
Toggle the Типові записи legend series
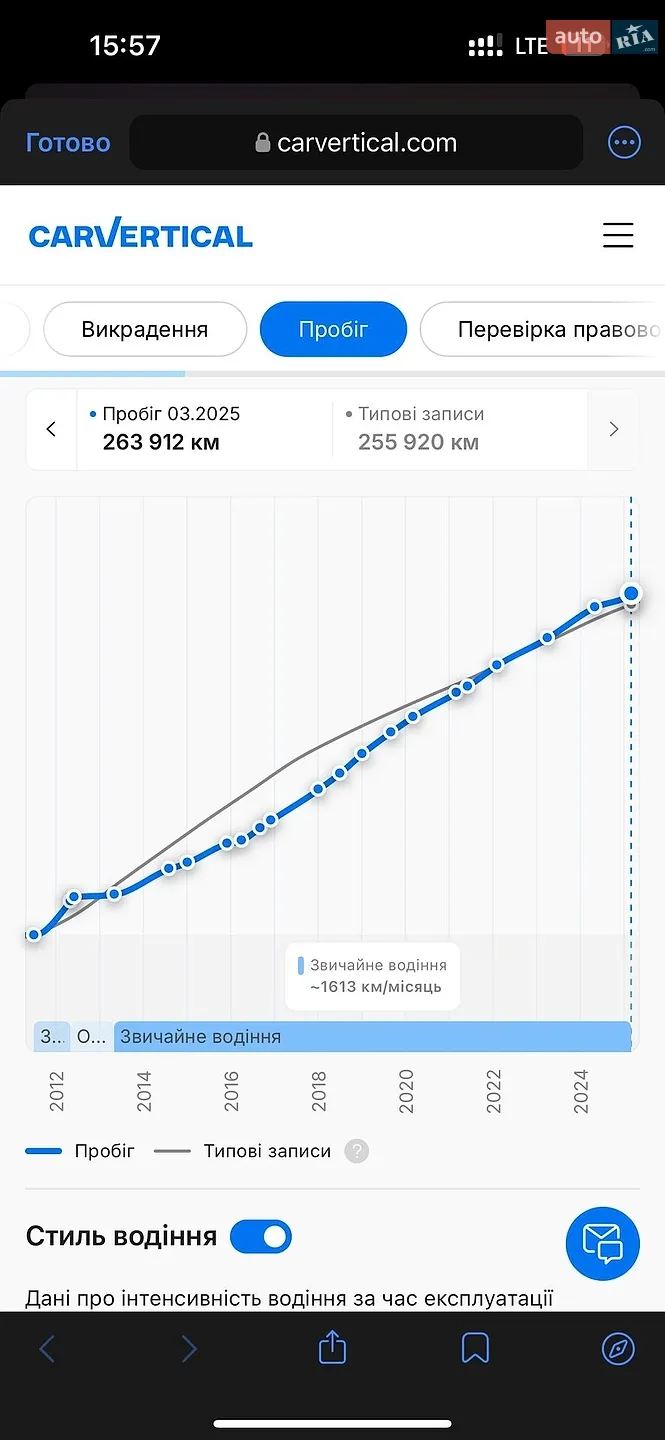(242, 1151)
